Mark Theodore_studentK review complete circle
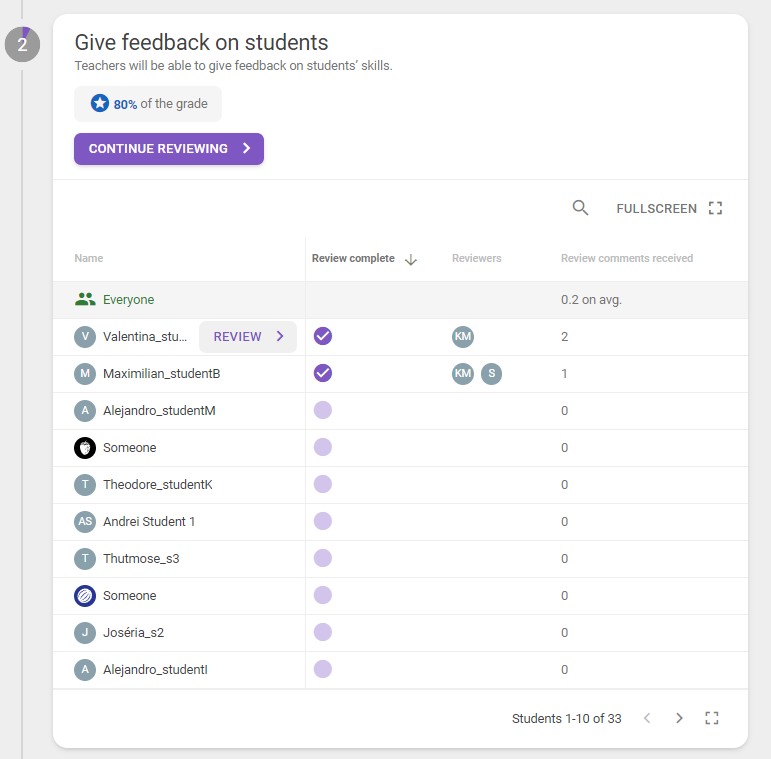 323,484
